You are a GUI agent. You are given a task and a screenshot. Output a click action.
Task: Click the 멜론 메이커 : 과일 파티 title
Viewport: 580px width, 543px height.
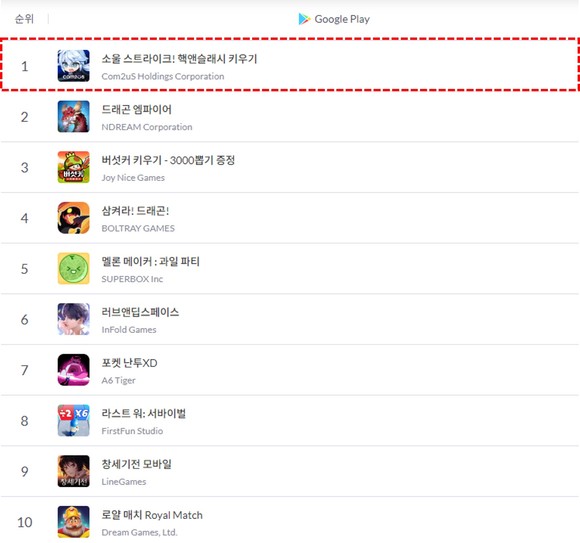151,262
